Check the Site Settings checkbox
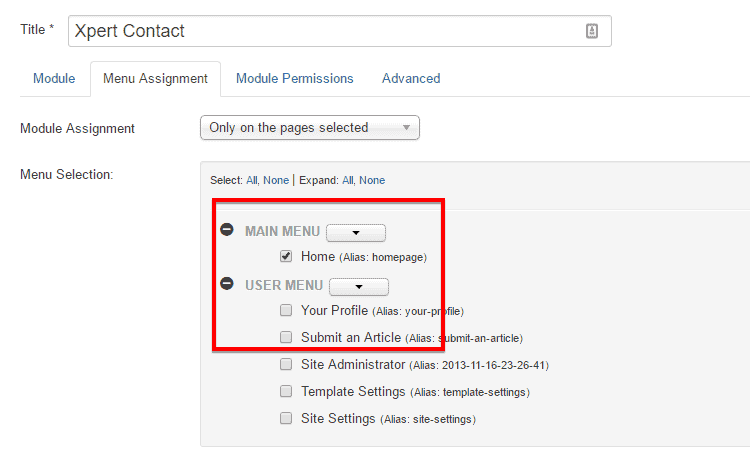Image resolution: width=750 pixels, height=474 pixels. [x=286, y=418]
